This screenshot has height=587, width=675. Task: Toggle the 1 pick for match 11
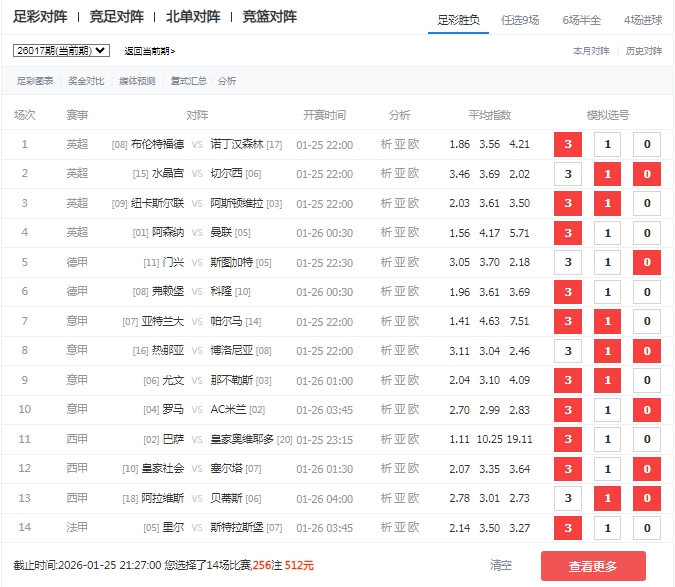tap(608, 440)
